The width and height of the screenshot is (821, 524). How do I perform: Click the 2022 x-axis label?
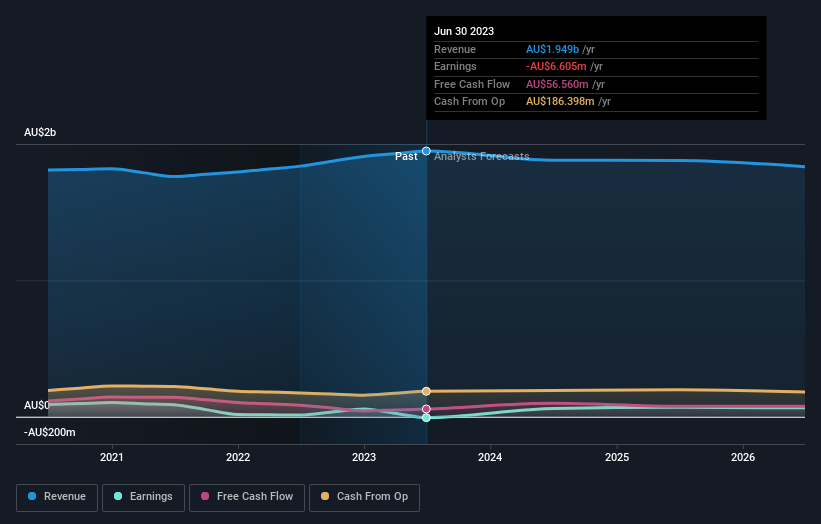[x=238, y=458]
